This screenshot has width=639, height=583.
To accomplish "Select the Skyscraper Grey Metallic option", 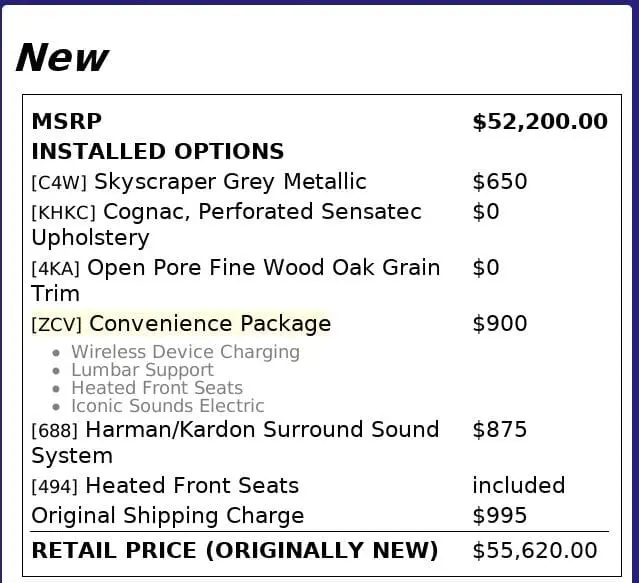I will 199,182.
